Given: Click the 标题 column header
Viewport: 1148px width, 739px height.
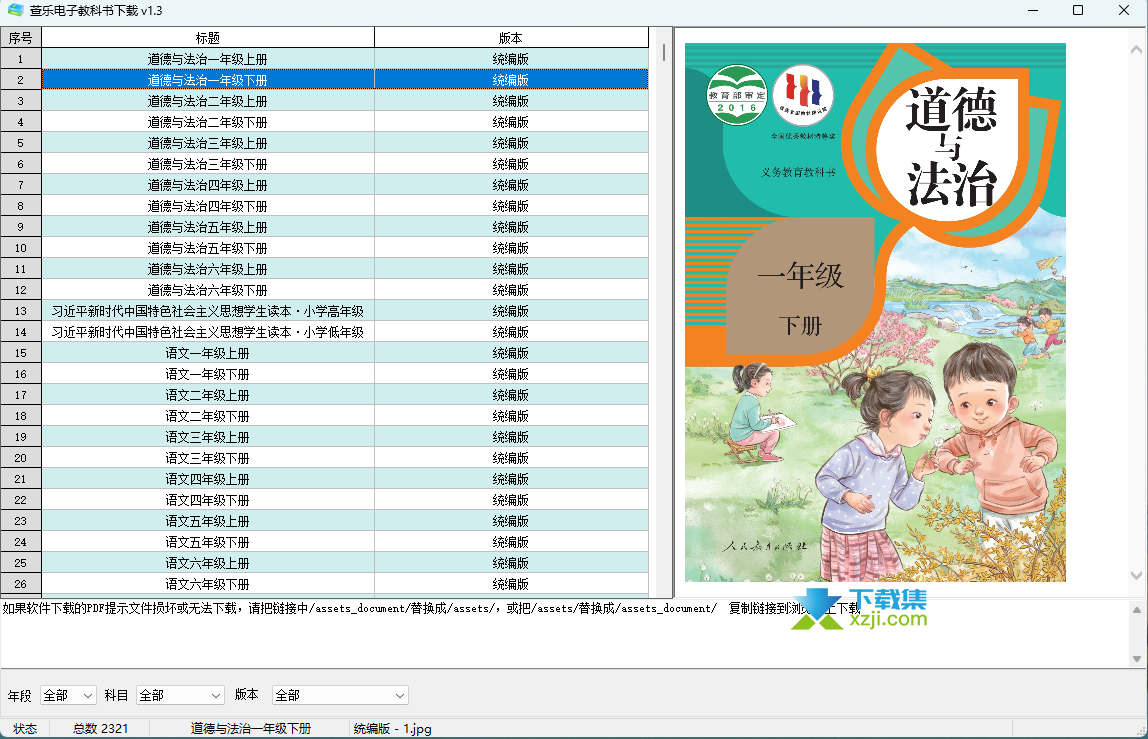Looking at the screenshot, I should 208,37.
